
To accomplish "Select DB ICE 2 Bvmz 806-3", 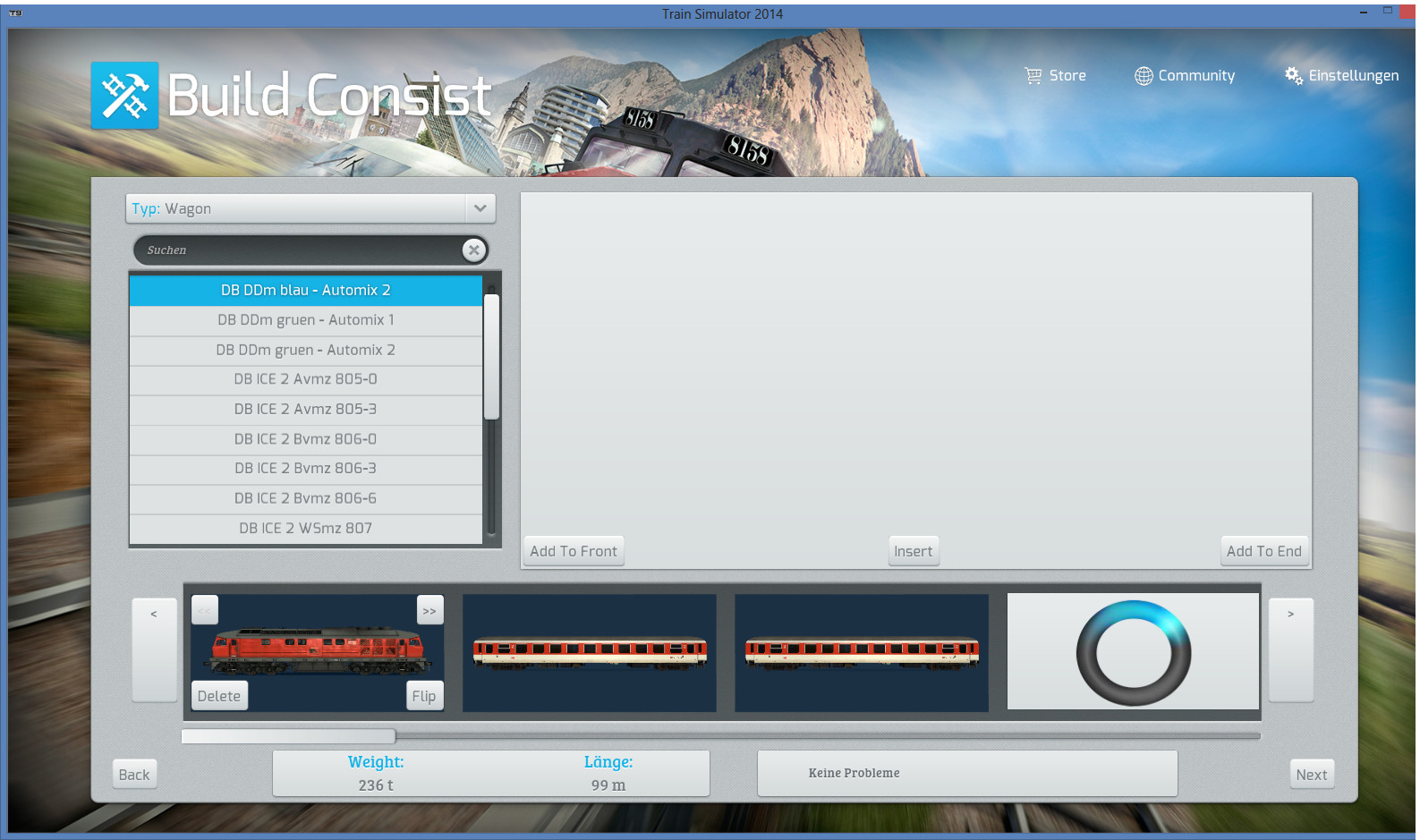I will coord(306,469).
